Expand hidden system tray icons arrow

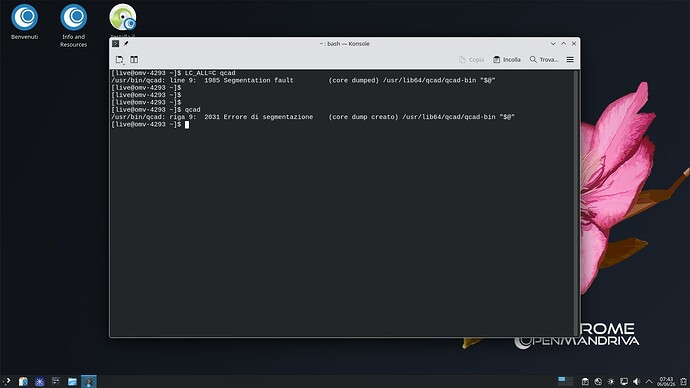pyautogui.click(x=649, y=381)
